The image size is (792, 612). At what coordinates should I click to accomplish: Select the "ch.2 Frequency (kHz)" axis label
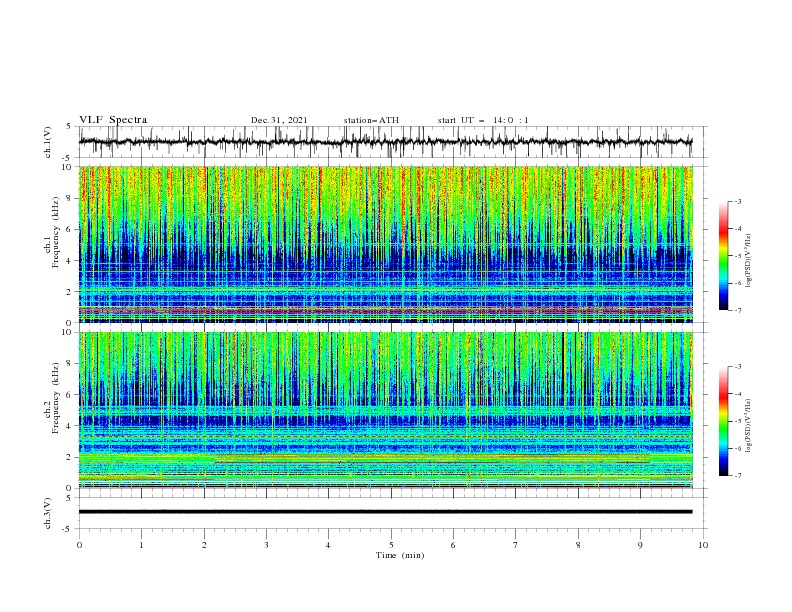52,397
